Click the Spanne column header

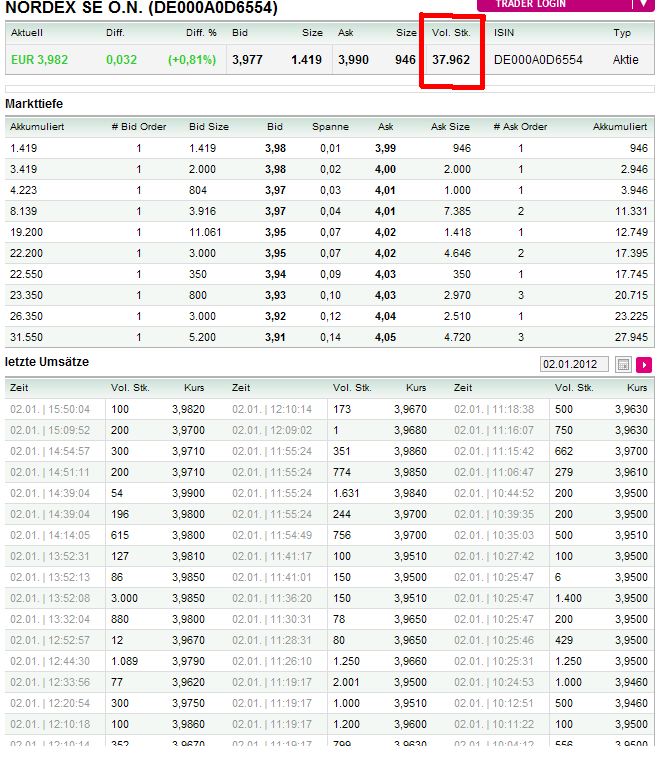331,127
